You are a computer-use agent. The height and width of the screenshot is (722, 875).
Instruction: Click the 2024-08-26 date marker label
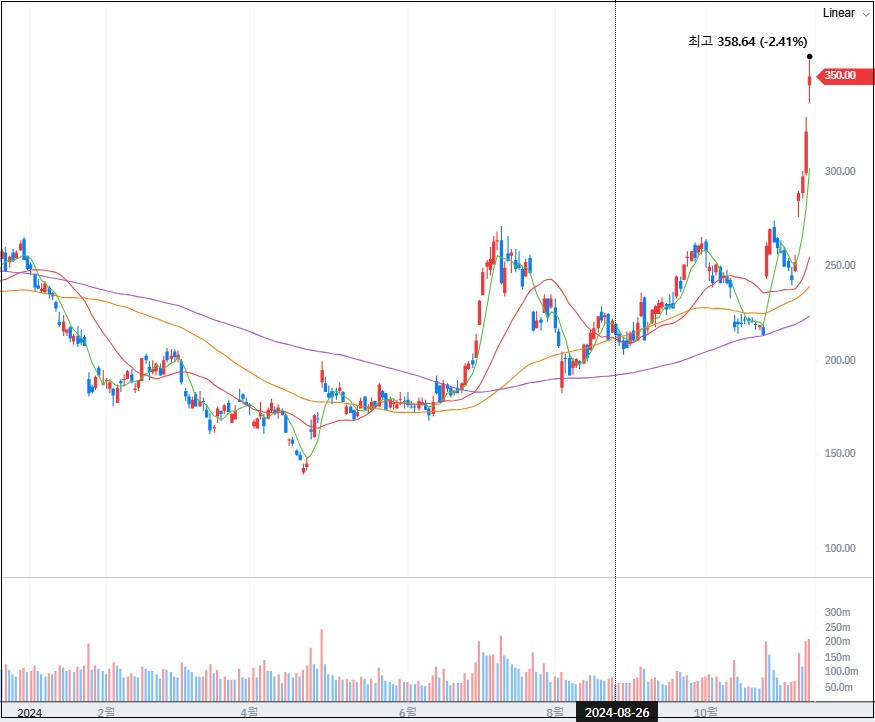pyautogui.click(x=617, y=713)
